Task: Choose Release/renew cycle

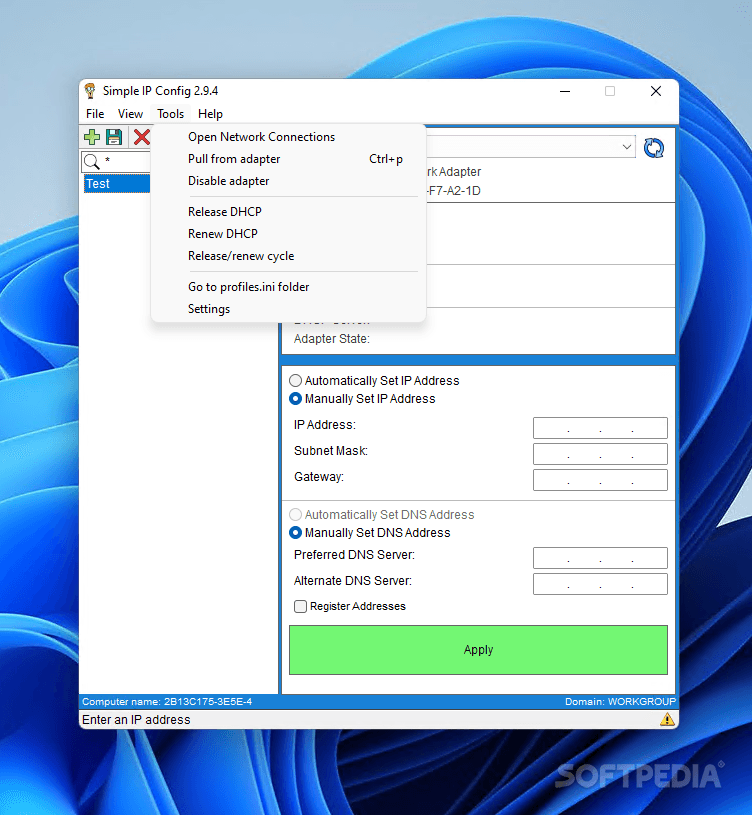Action: (288, 256)
